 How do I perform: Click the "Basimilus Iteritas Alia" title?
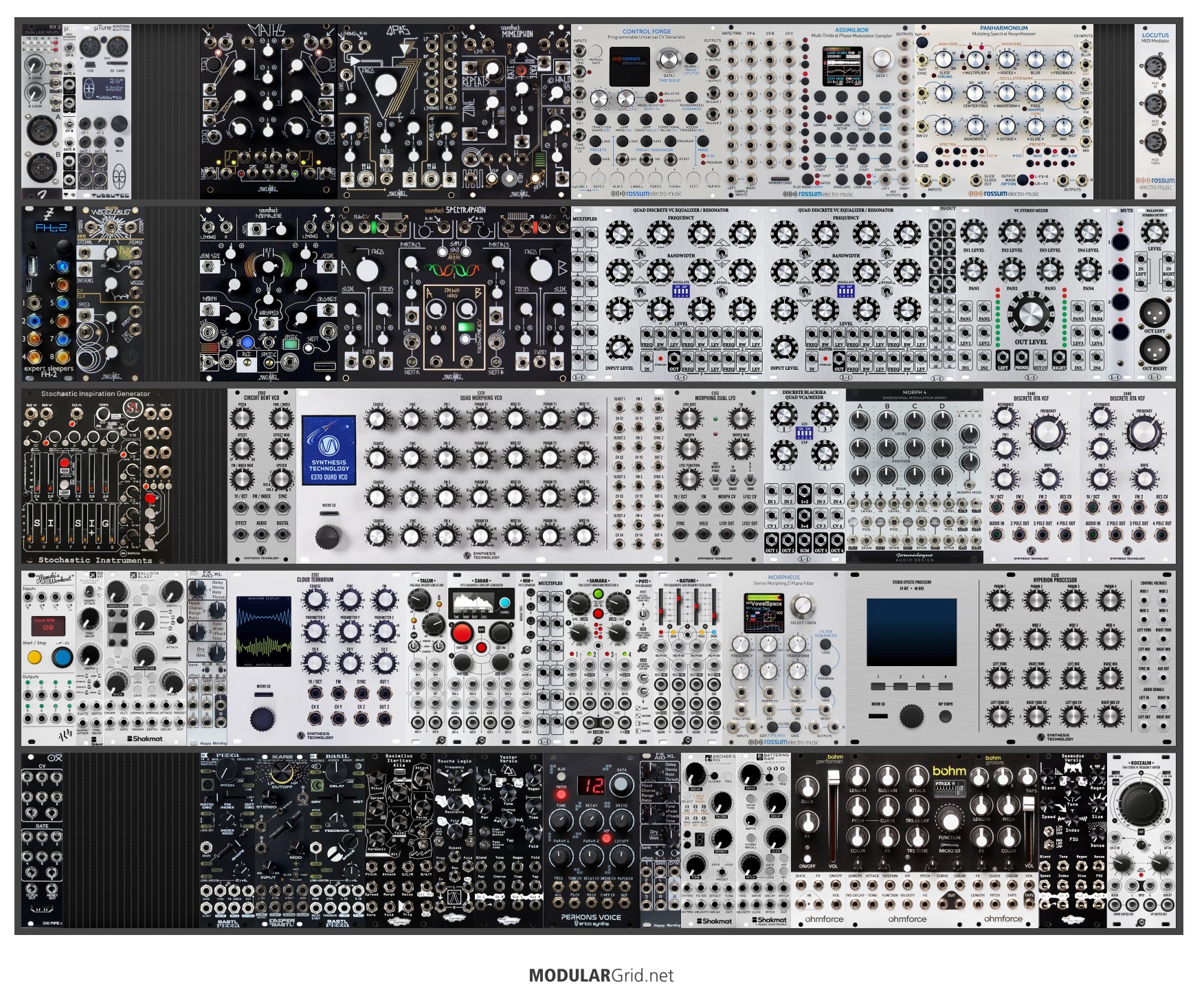(x=399, y=761)
